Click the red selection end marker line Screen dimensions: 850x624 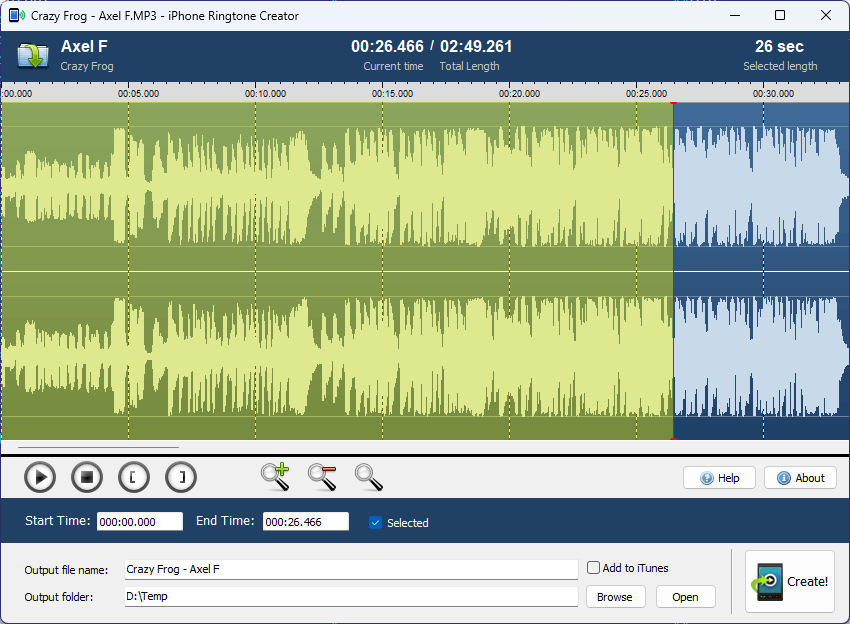[673, 271]
